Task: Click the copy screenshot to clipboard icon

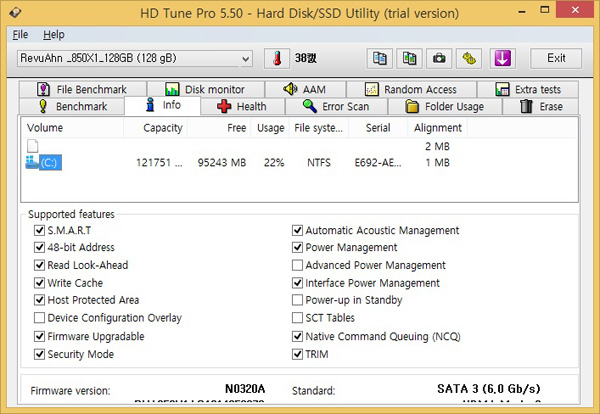Action: 409,59
